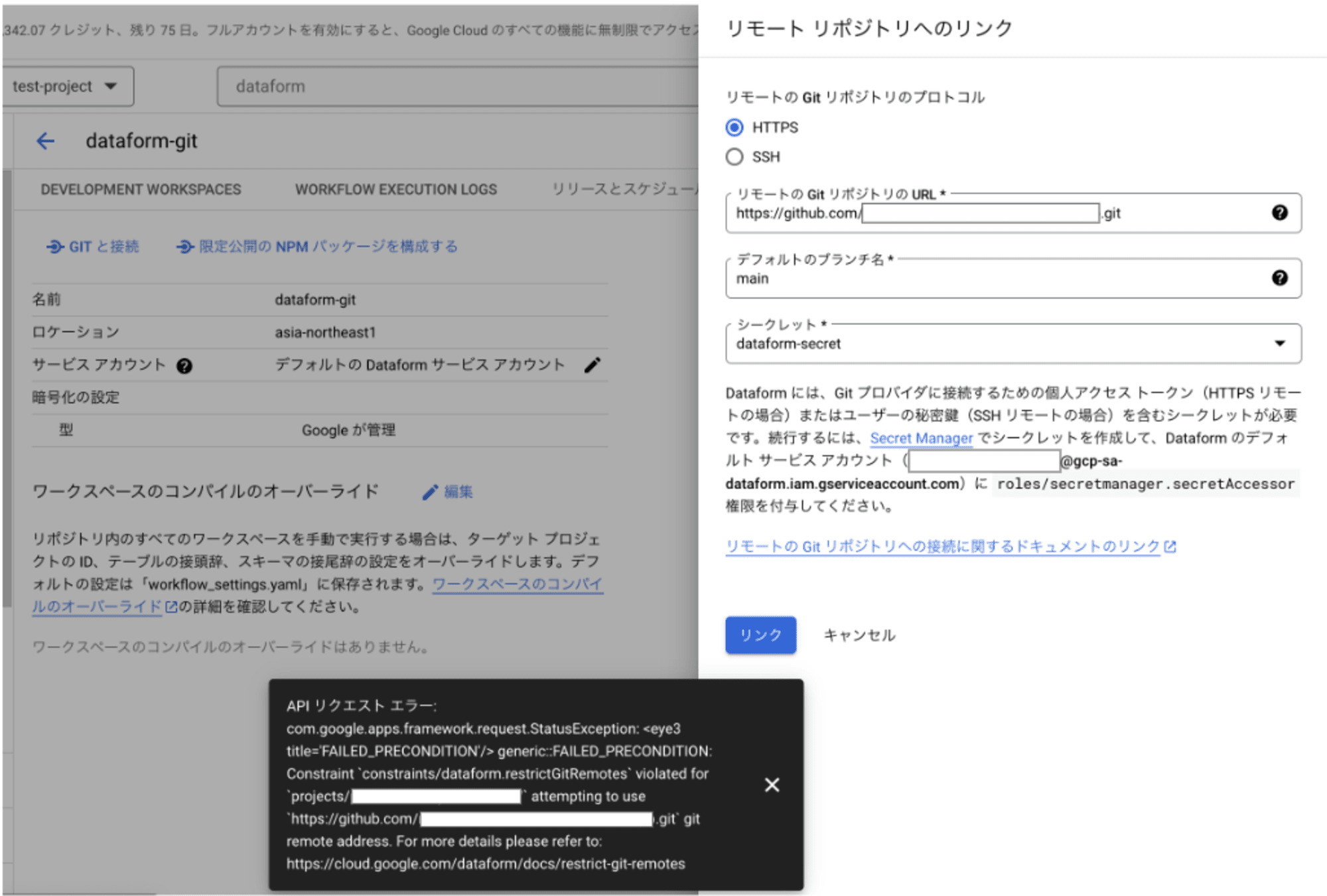The image size is (1327, 896).
Task: Click help icon in Git repository URL field
Action: pos(1279,213)
